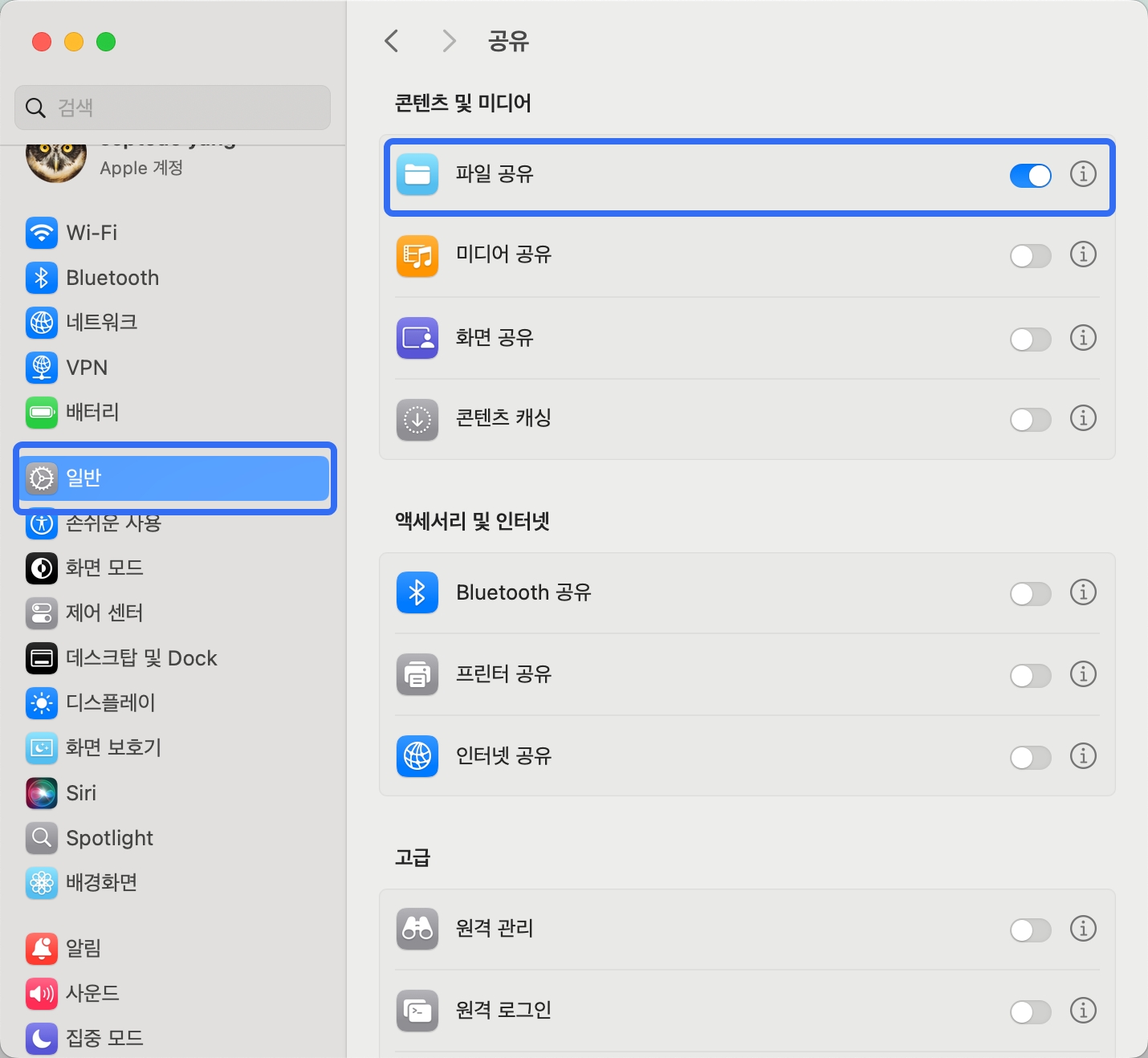Open Wi-Fi settings in sidebar

pyautogui.click(x=174, y=233)
